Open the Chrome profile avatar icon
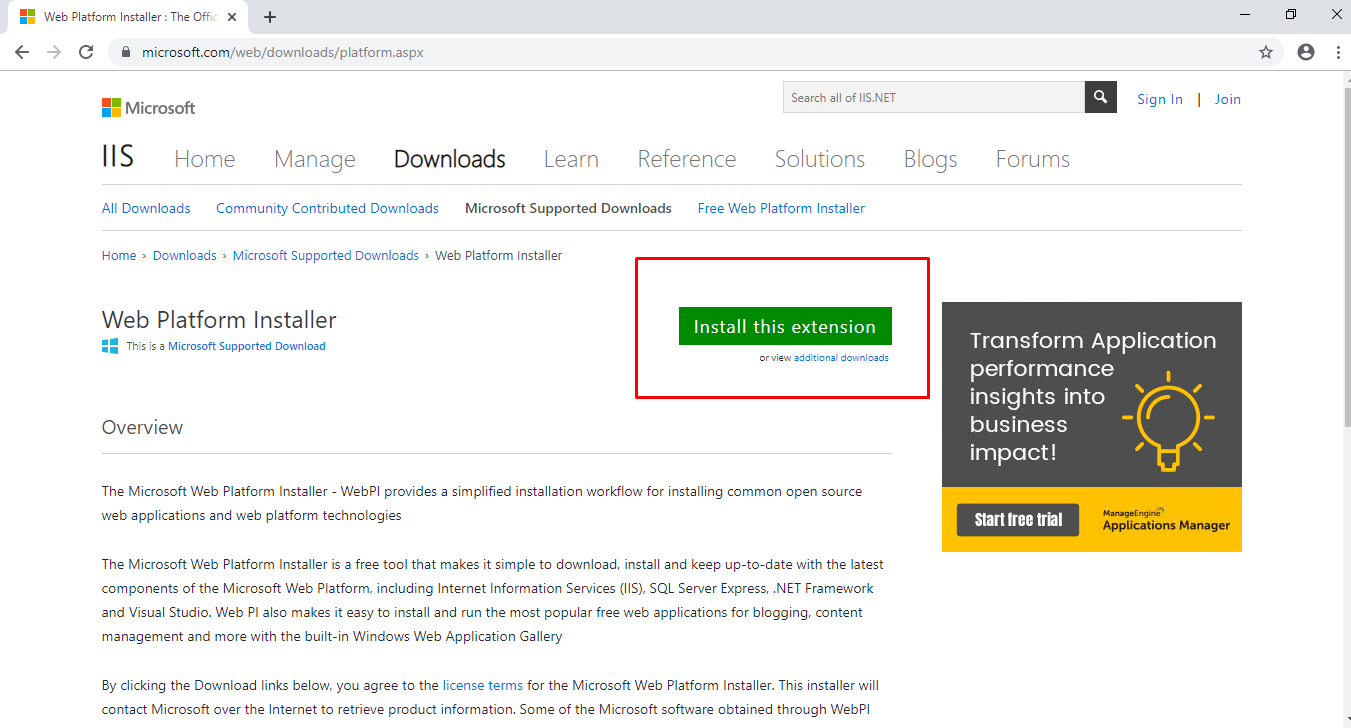The height and width of the screenshot is (728, 1351). (1306, 52)
